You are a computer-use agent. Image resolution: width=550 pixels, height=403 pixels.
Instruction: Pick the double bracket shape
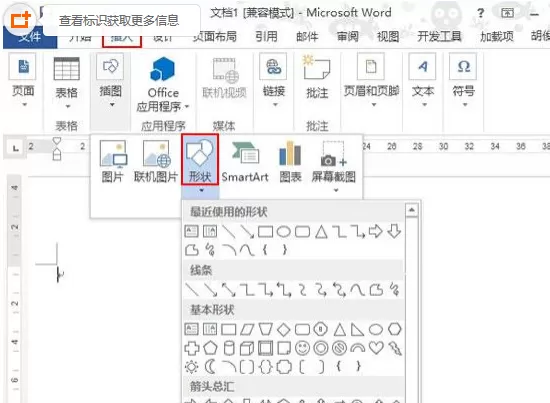click(x=247, y=367)
